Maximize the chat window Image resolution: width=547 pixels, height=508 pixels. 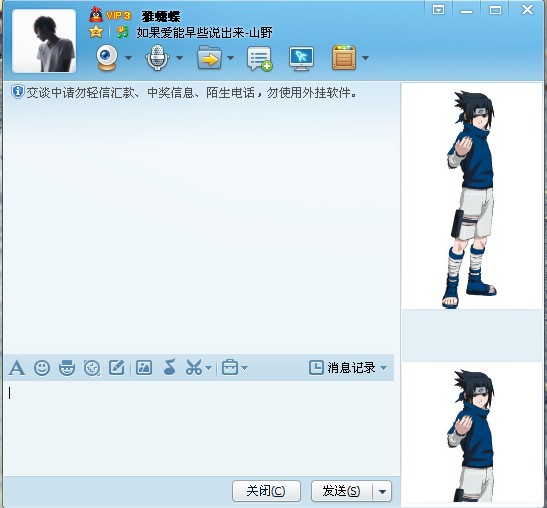pos(495,10)
